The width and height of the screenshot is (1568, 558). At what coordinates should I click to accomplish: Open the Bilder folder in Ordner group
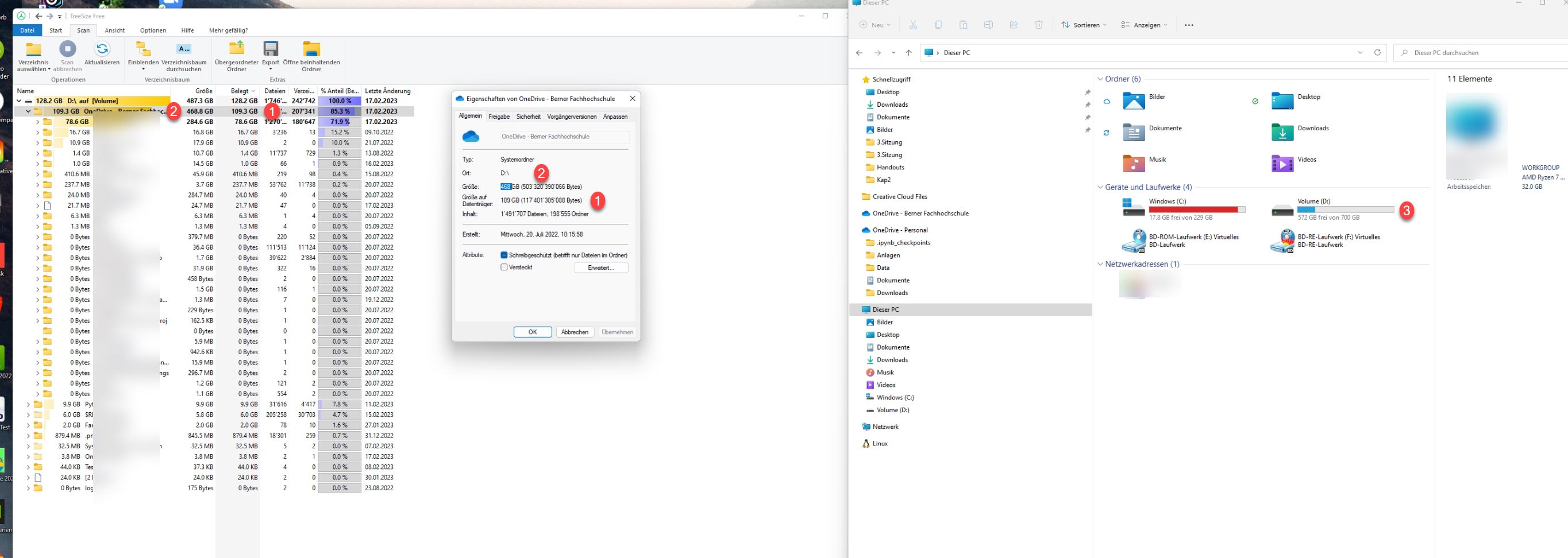click(x=1134, y=101)
